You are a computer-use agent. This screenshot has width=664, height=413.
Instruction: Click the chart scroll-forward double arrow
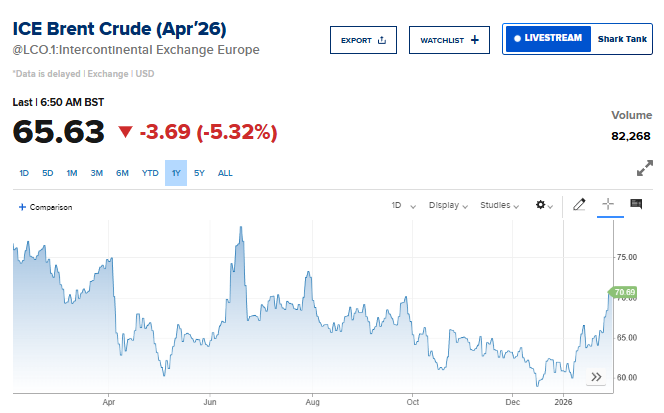pos(596,377)
